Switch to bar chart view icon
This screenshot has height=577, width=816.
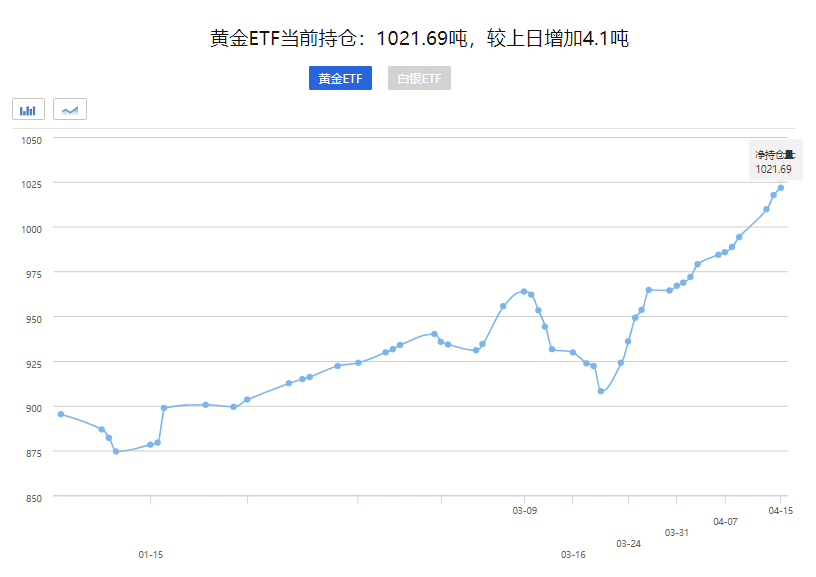pyautogui.click(x=28, y=109)
